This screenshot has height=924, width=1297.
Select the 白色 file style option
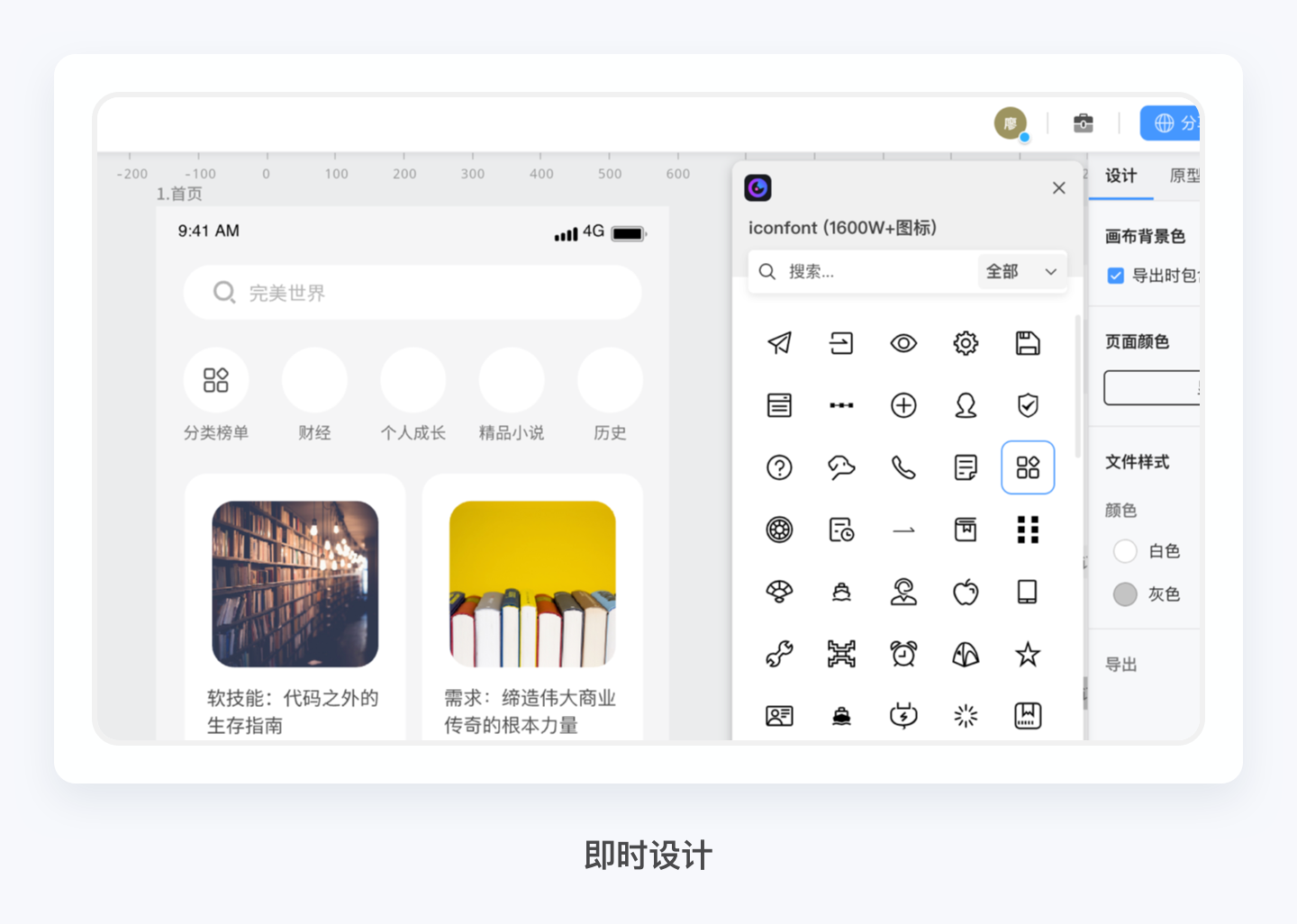(x=1125, y=550)
